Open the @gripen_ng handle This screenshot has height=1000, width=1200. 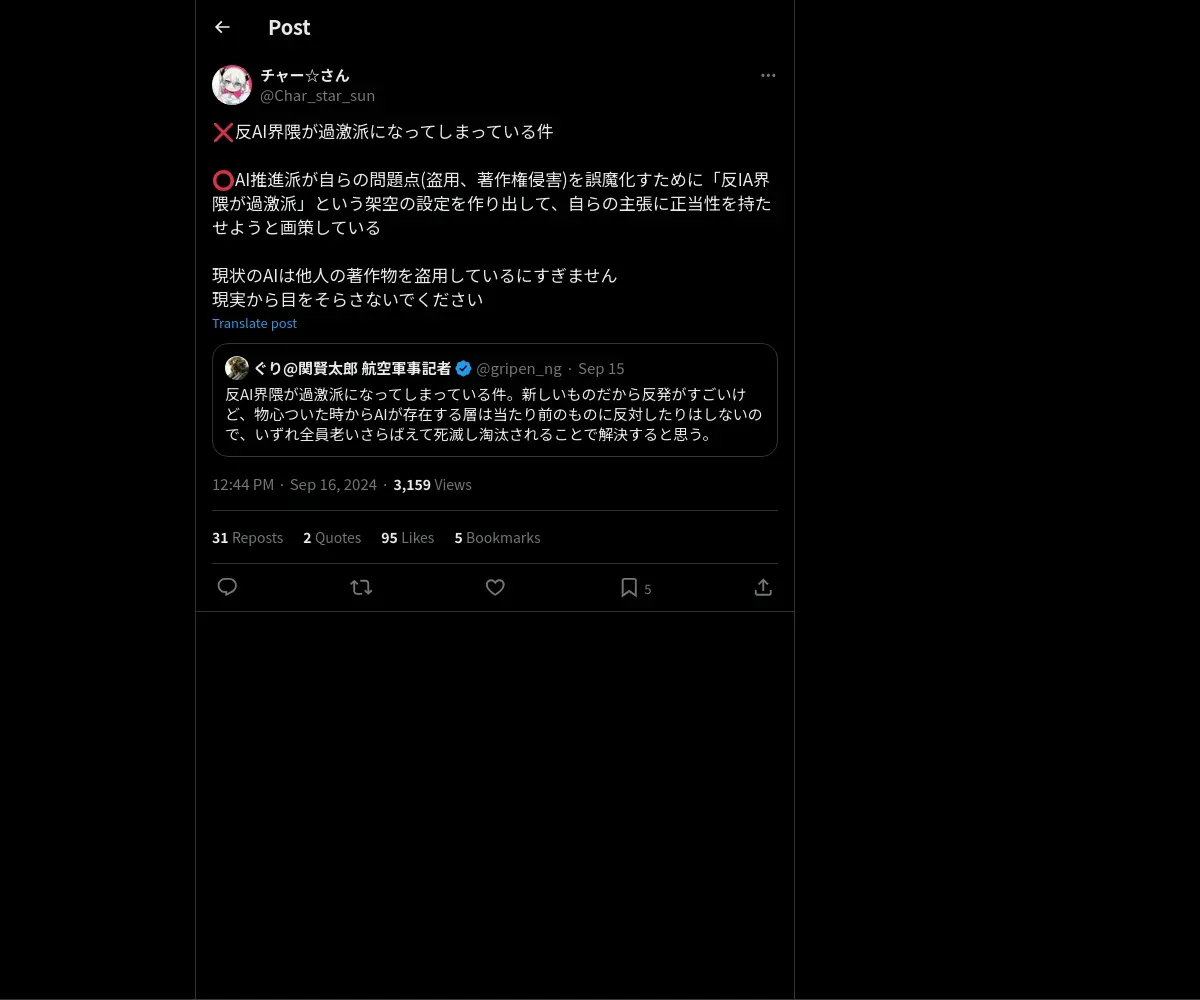519,368
